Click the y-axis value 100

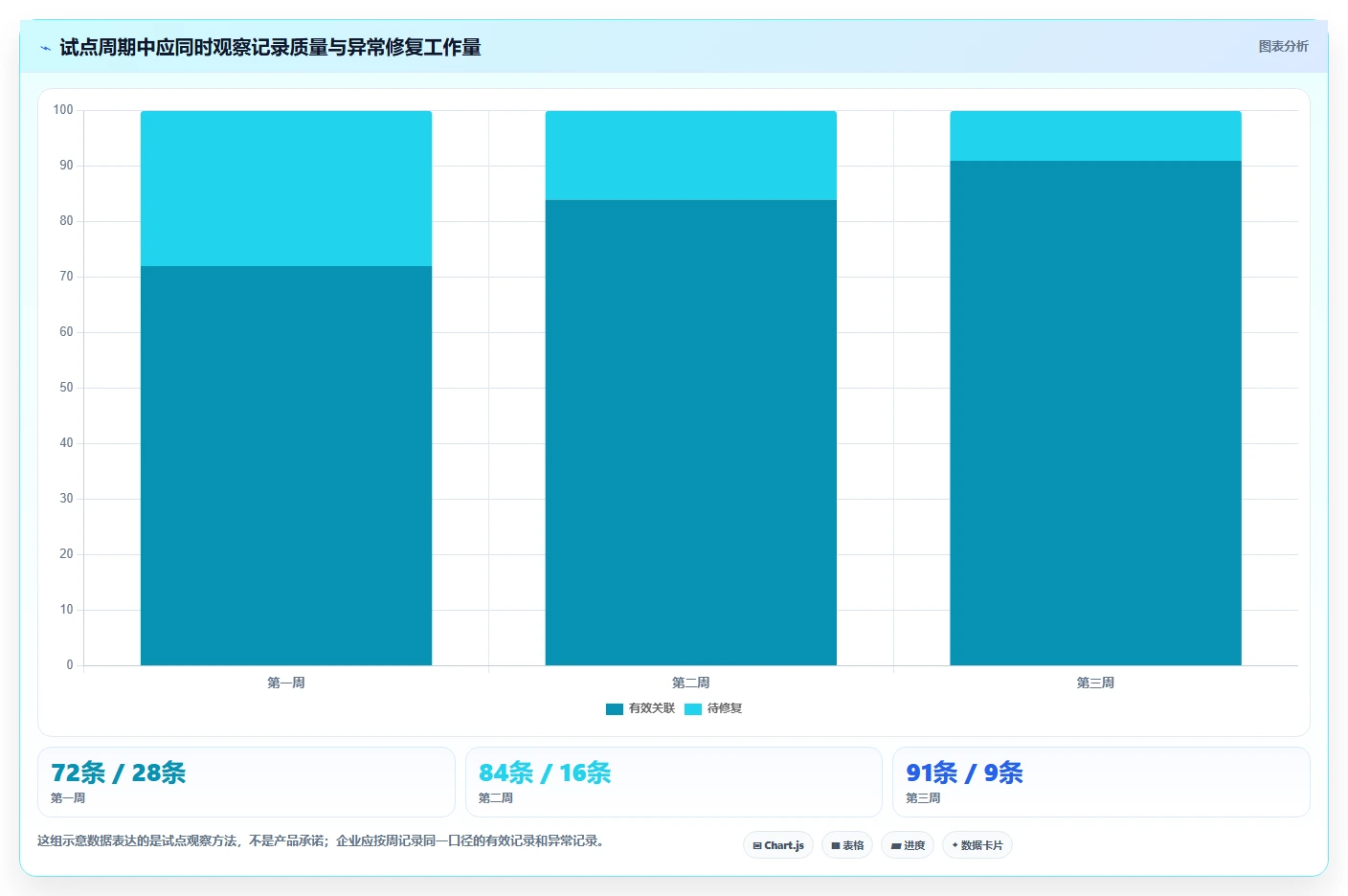point(63,110)
